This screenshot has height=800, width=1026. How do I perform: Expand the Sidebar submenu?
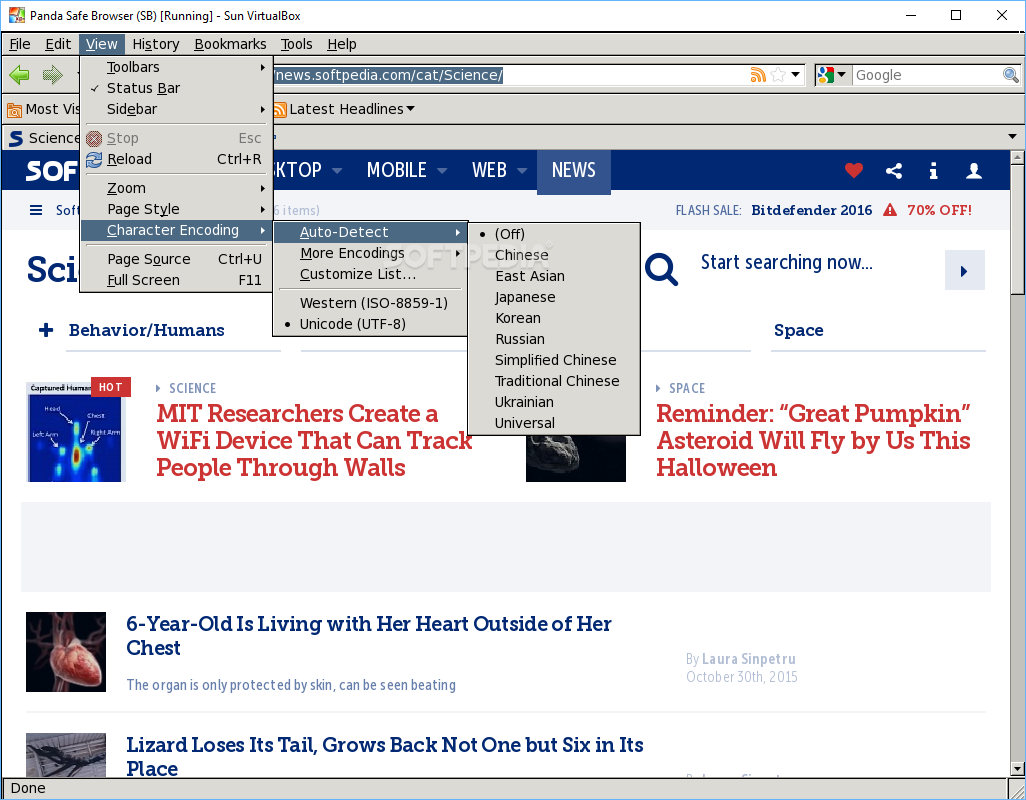coord(176,109)
